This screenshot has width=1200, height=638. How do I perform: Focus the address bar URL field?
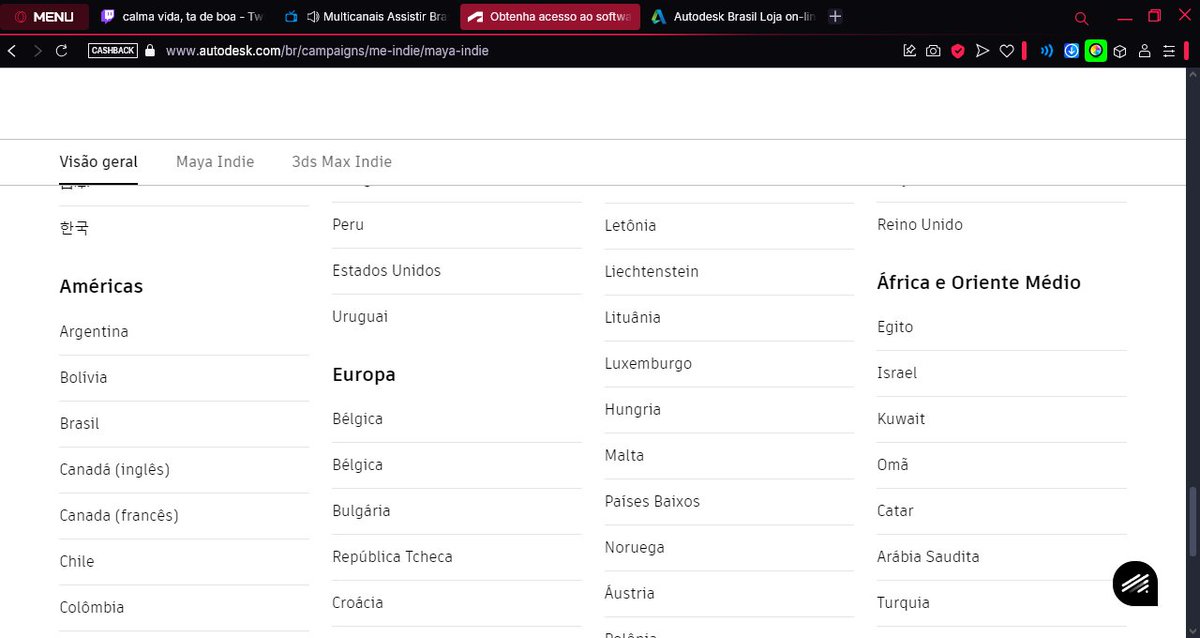327,50
